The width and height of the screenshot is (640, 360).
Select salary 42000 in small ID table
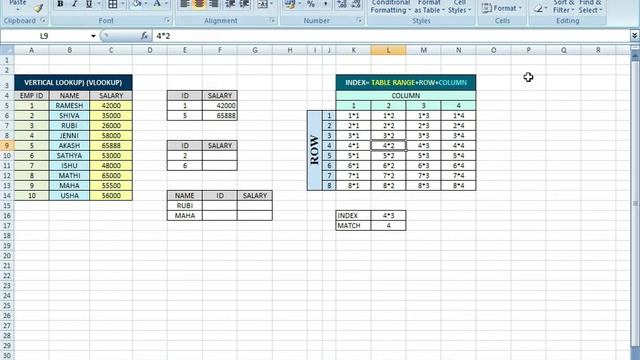(220, 105)
